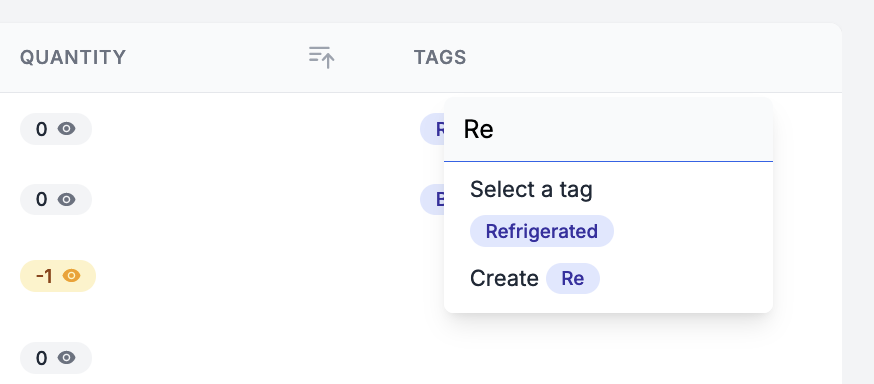This screenshot has height=384, width=874.
Task: Select the TAGS column header
Action: point(440,57)
